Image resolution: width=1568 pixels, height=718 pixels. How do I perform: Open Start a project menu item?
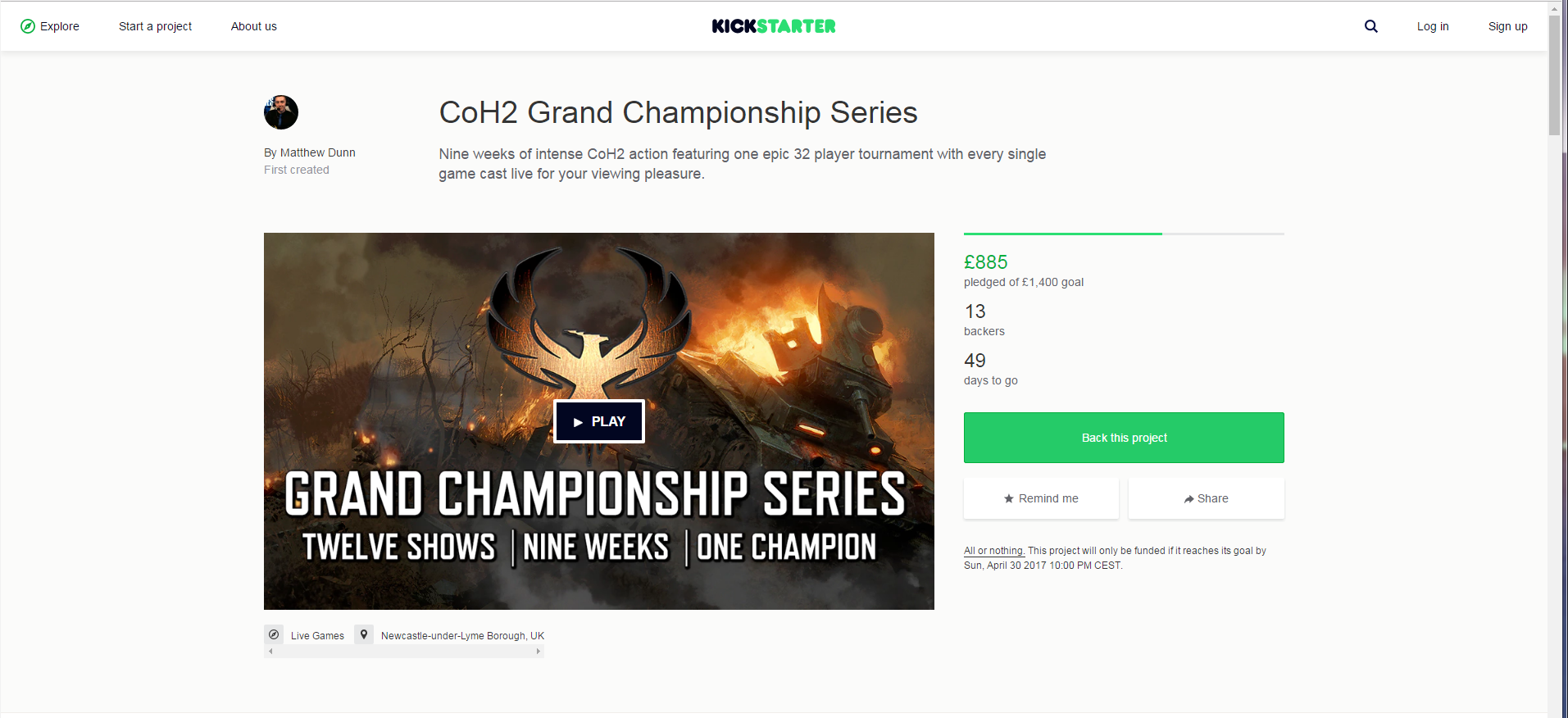(155, 26)
